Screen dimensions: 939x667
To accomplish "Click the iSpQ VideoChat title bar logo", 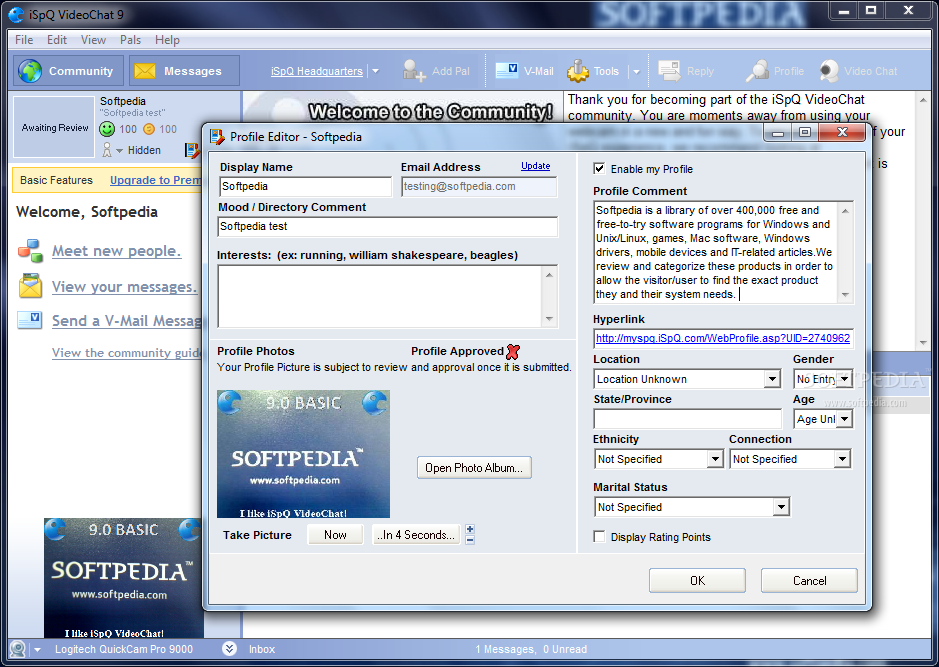I will 16,14.
